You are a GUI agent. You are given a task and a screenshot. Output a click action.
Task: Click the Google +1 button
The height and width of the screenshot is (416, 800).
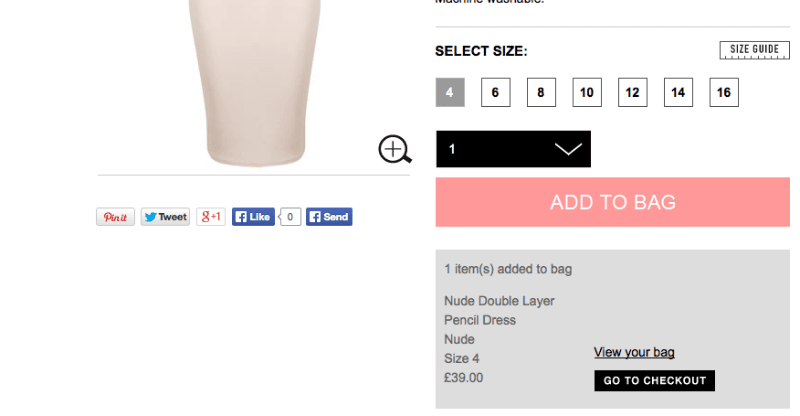[x=211, y=217]
